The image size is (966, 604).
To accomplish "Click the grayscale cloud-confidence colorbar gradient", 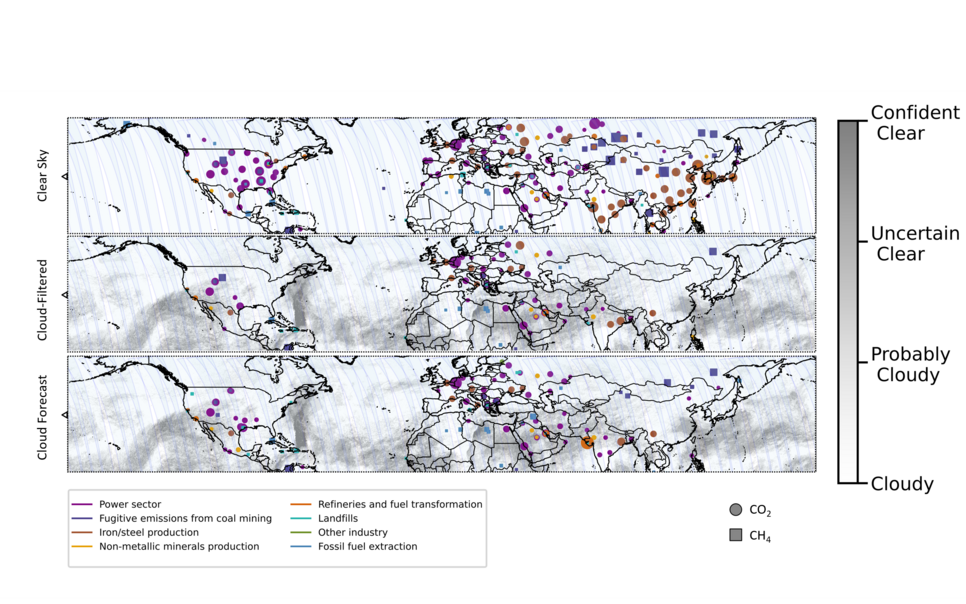I will click(848, 300).
